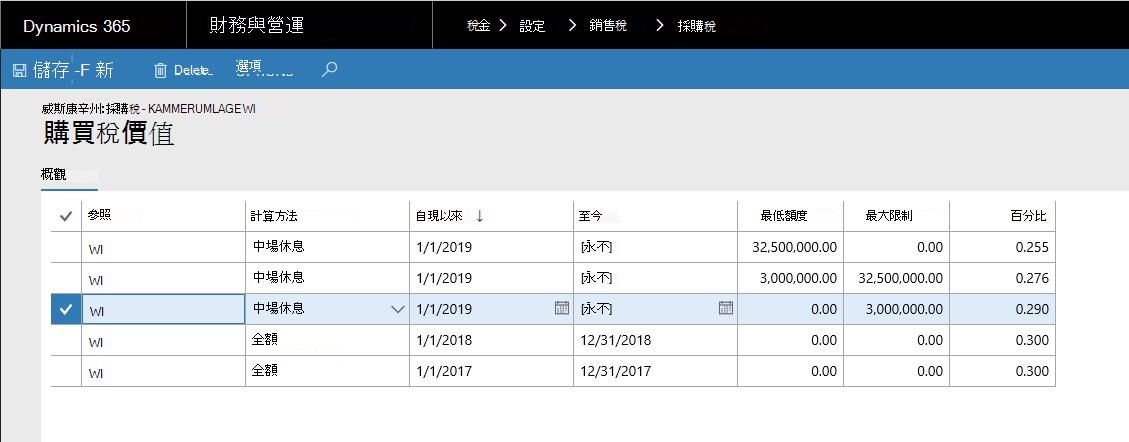Expand the 計算方法 dropdown in the selected row

[397, 309]
